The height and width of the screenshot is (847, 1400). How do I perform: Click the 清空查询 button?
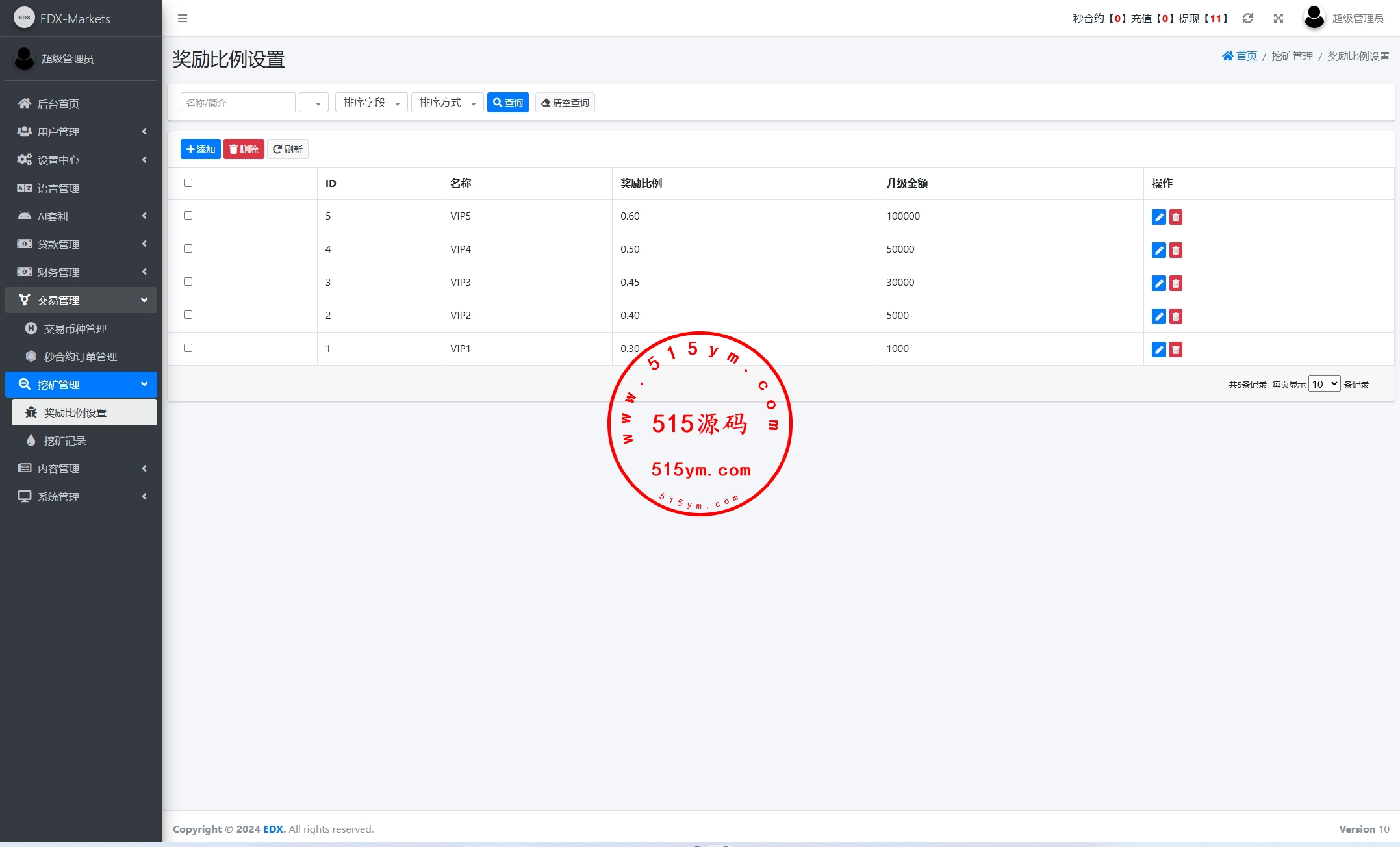tap(565, 103)
